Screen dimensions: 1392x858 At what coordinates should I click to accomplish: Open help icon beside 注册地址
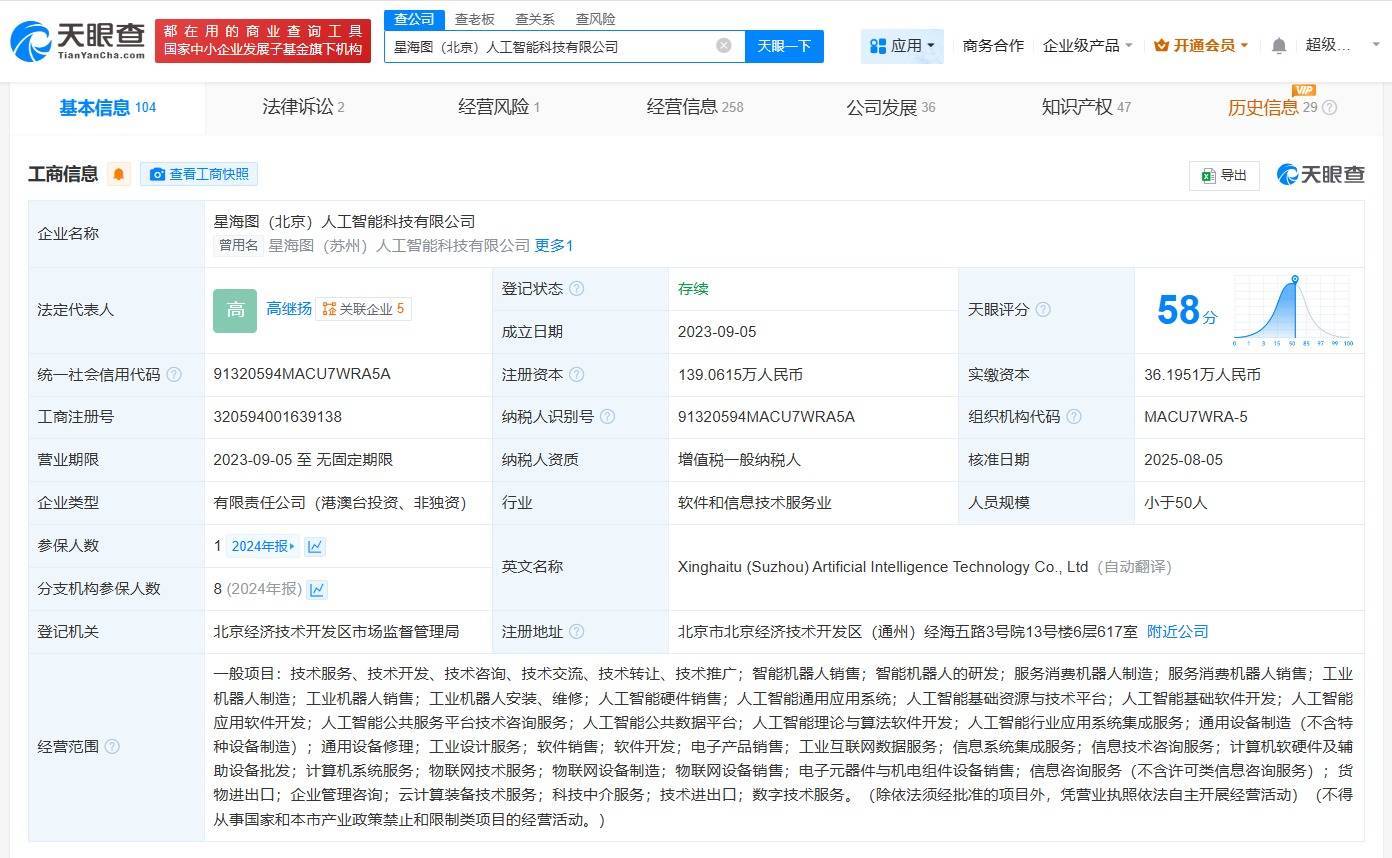click(576, 632)
